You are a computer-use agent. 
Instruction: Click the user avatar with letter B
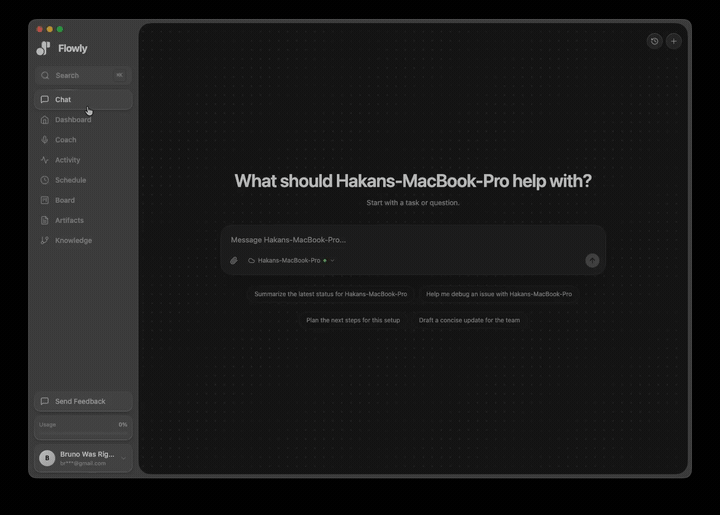click(x=47, y=458)
